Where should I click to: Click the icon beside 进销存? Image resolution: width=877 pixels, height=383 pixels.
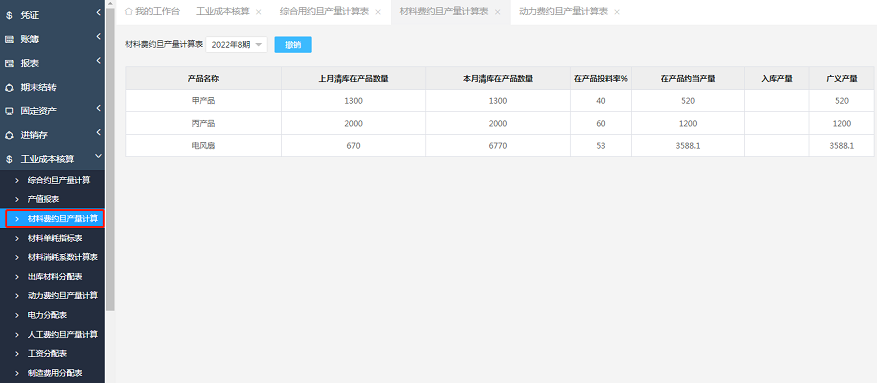point(9,135)
